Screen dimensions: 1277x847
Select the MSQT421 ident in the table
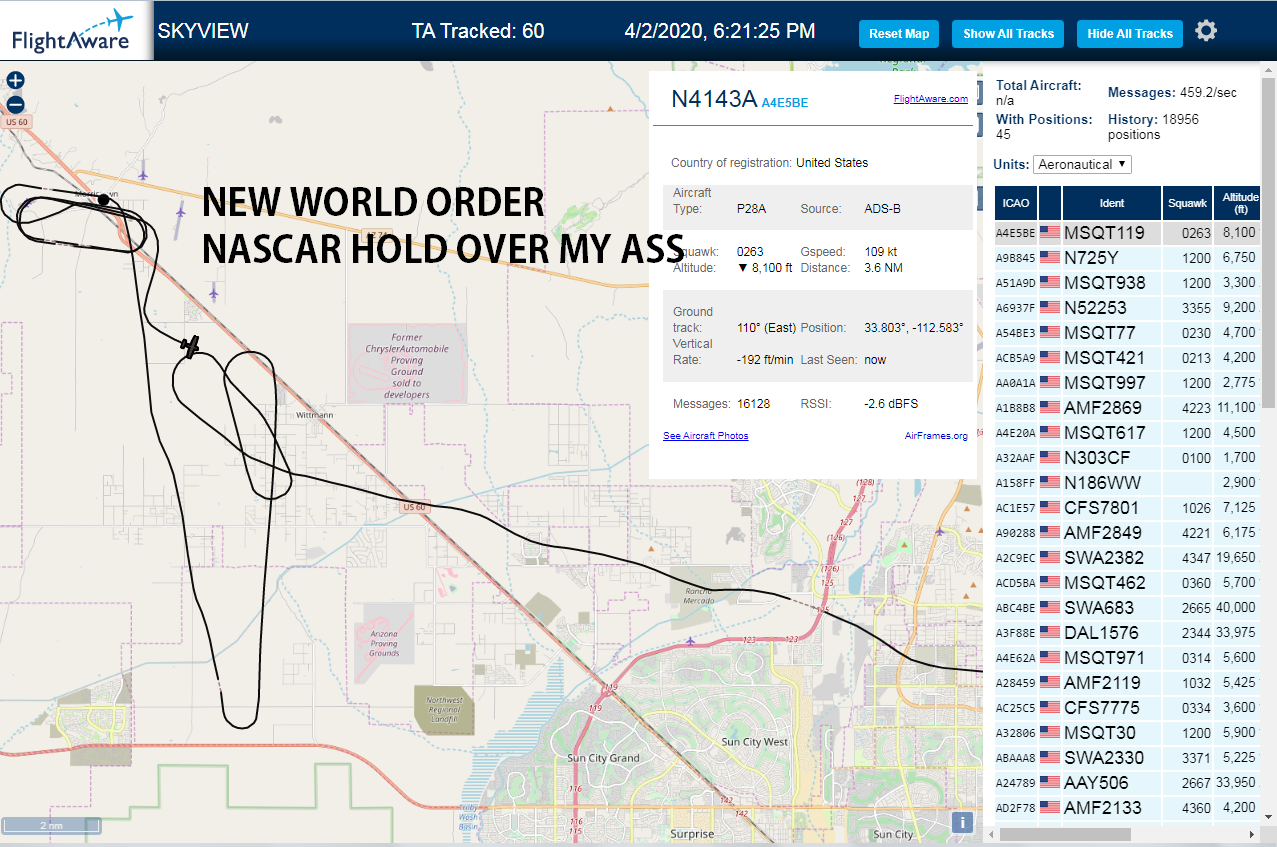[1105, 358]
